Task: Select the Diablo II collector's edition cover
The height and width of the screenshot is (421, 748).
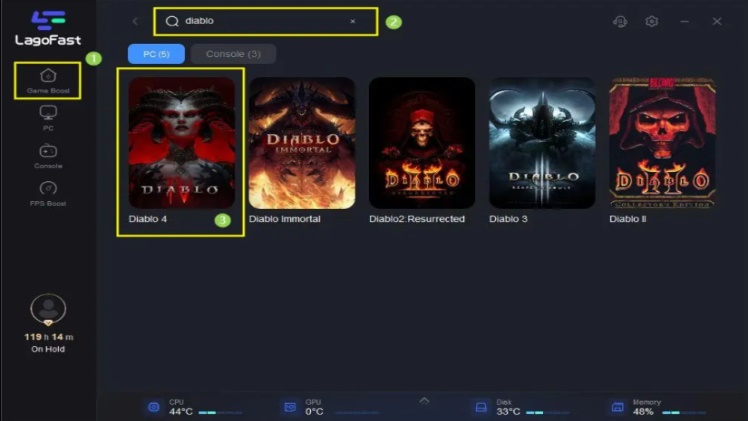Action: click(663, 143)
